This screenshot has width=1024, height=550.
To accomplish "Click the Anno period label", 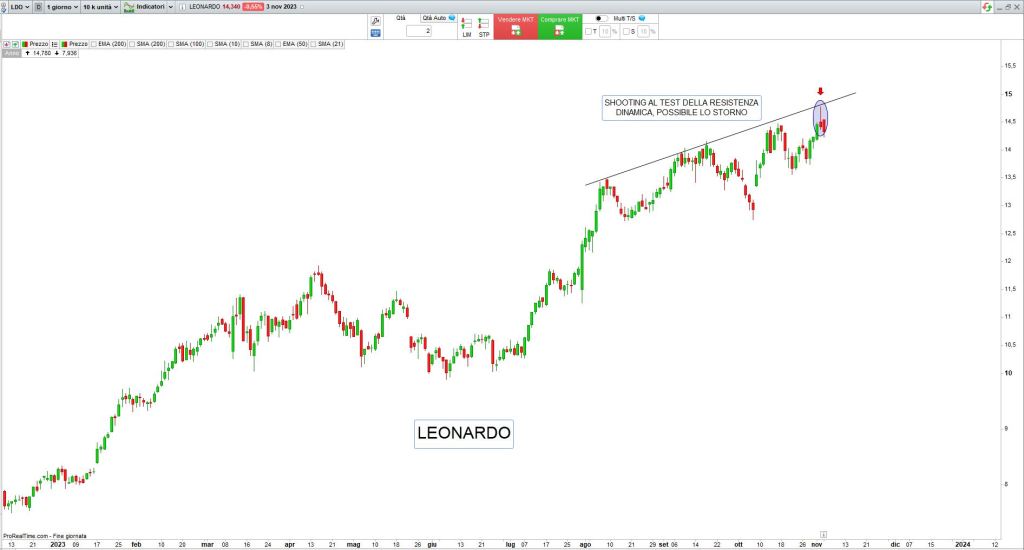I will (12, 53).
